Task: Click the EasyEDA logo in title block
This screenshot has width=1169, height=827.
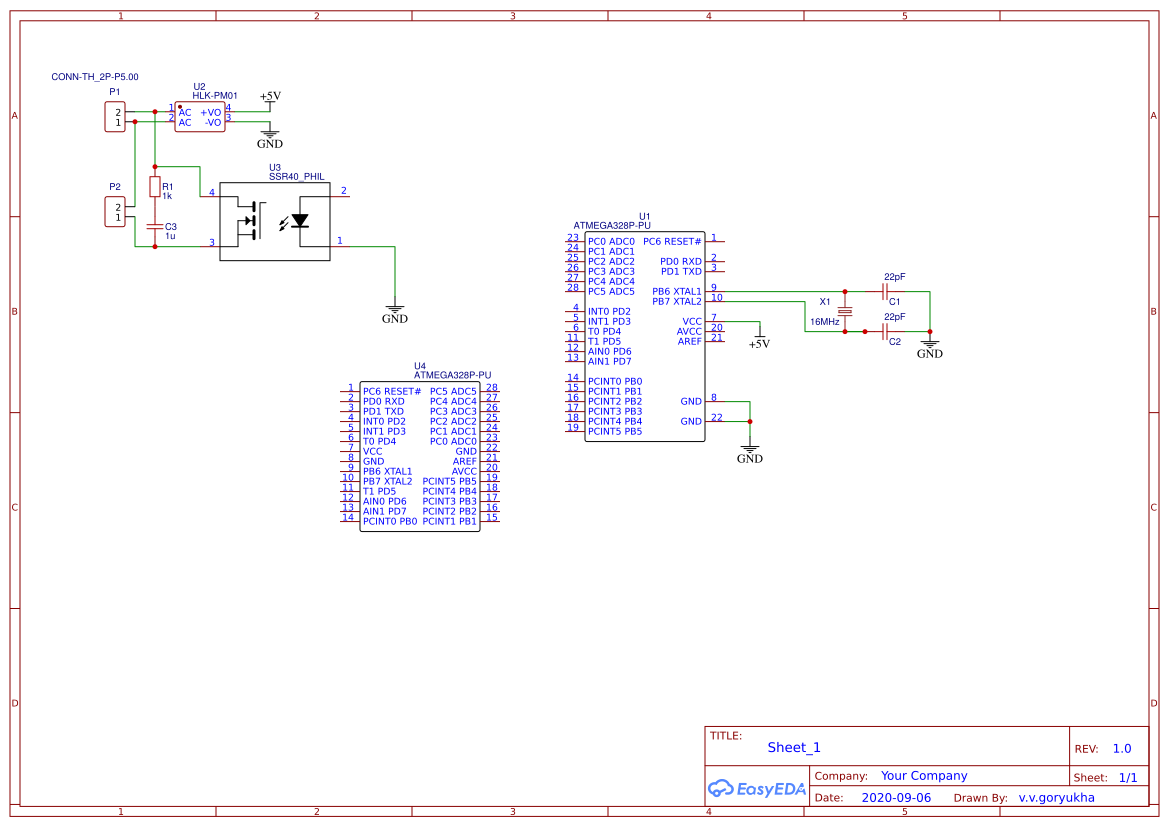Action: click(757, 788)
